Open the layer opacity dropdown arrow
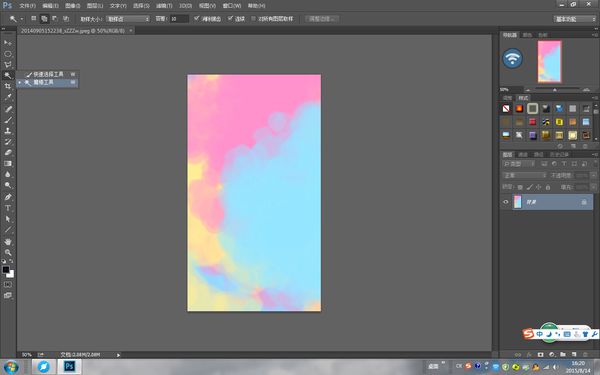600x375 pixels. (x=593, y=176)
